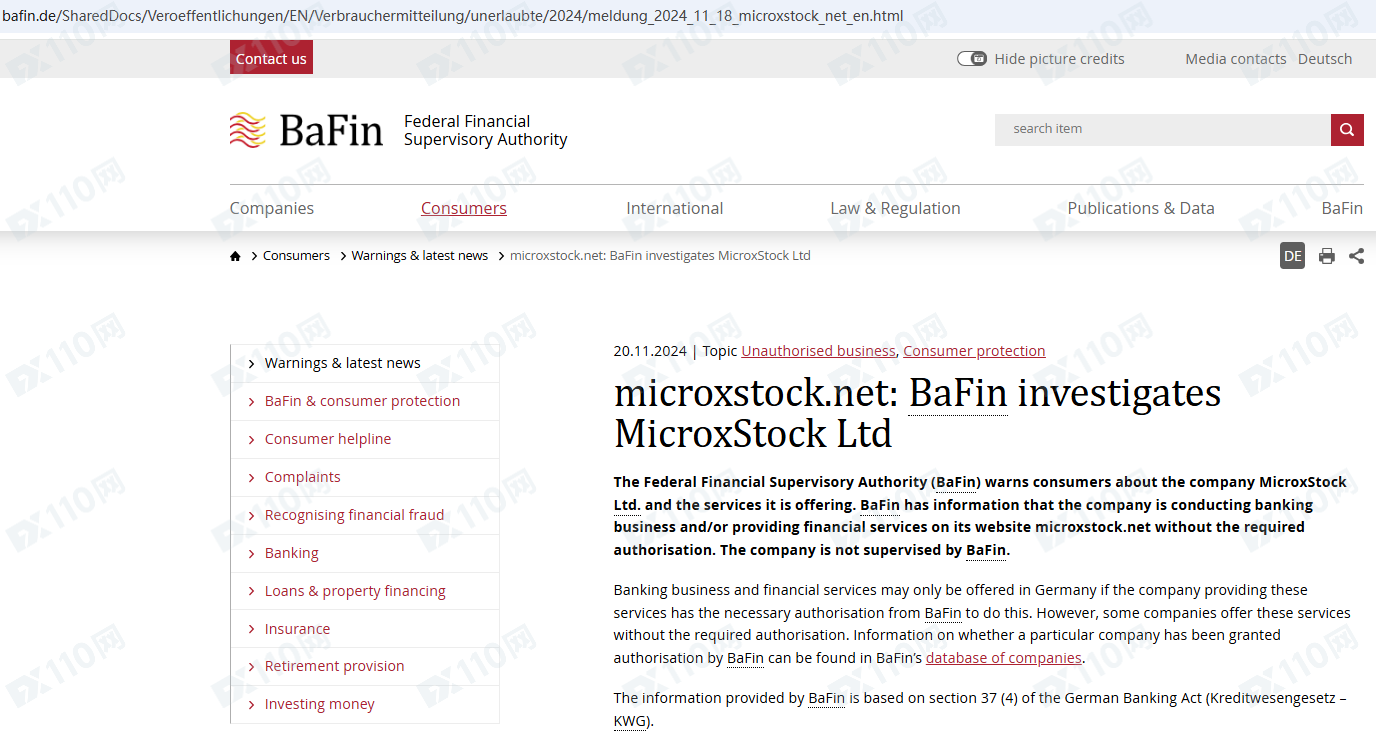
Task: Click the Unauthorised business topic link
Action: click(x=818, y=351)
